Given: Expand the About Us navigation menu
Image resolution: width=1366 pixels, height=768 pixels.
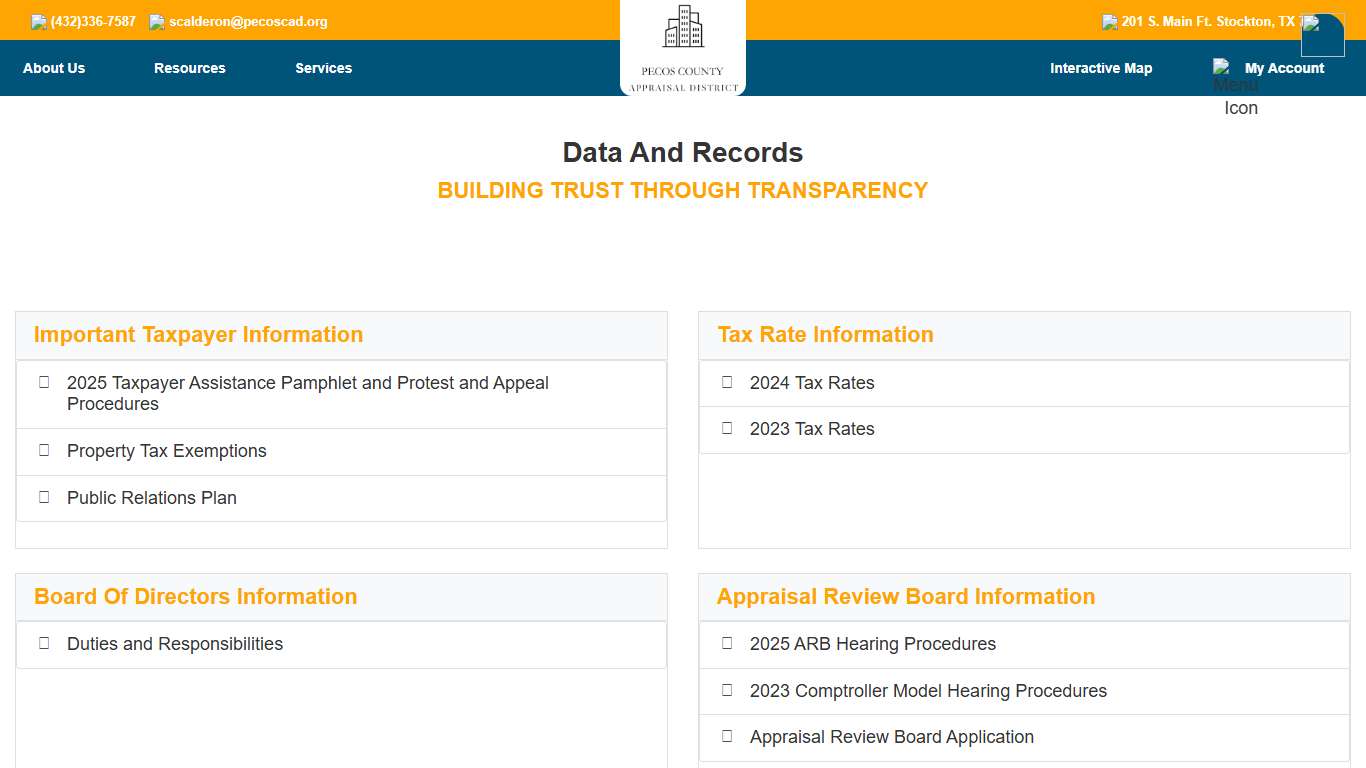Looking at the screenshot, I should pyautogui.click(x=53, y=68).
